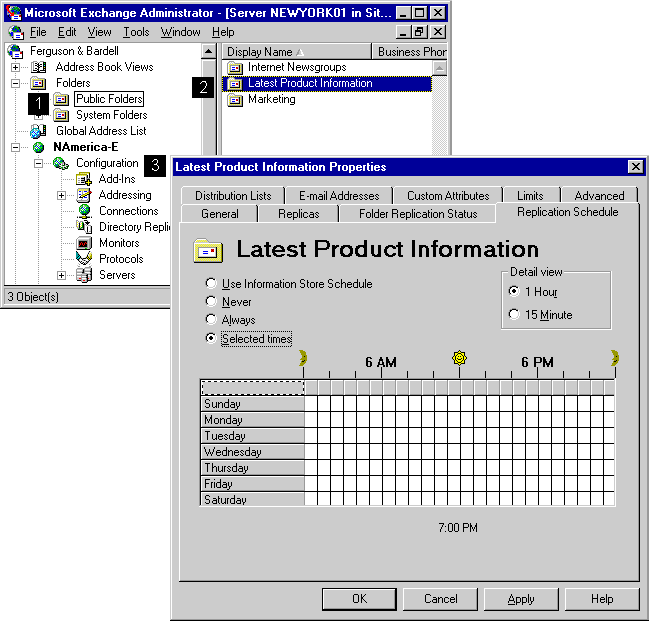The width and height of the screenshot is (649, 621).
Task: Select Use Information Store Schedule option
Action: point(289,284)
